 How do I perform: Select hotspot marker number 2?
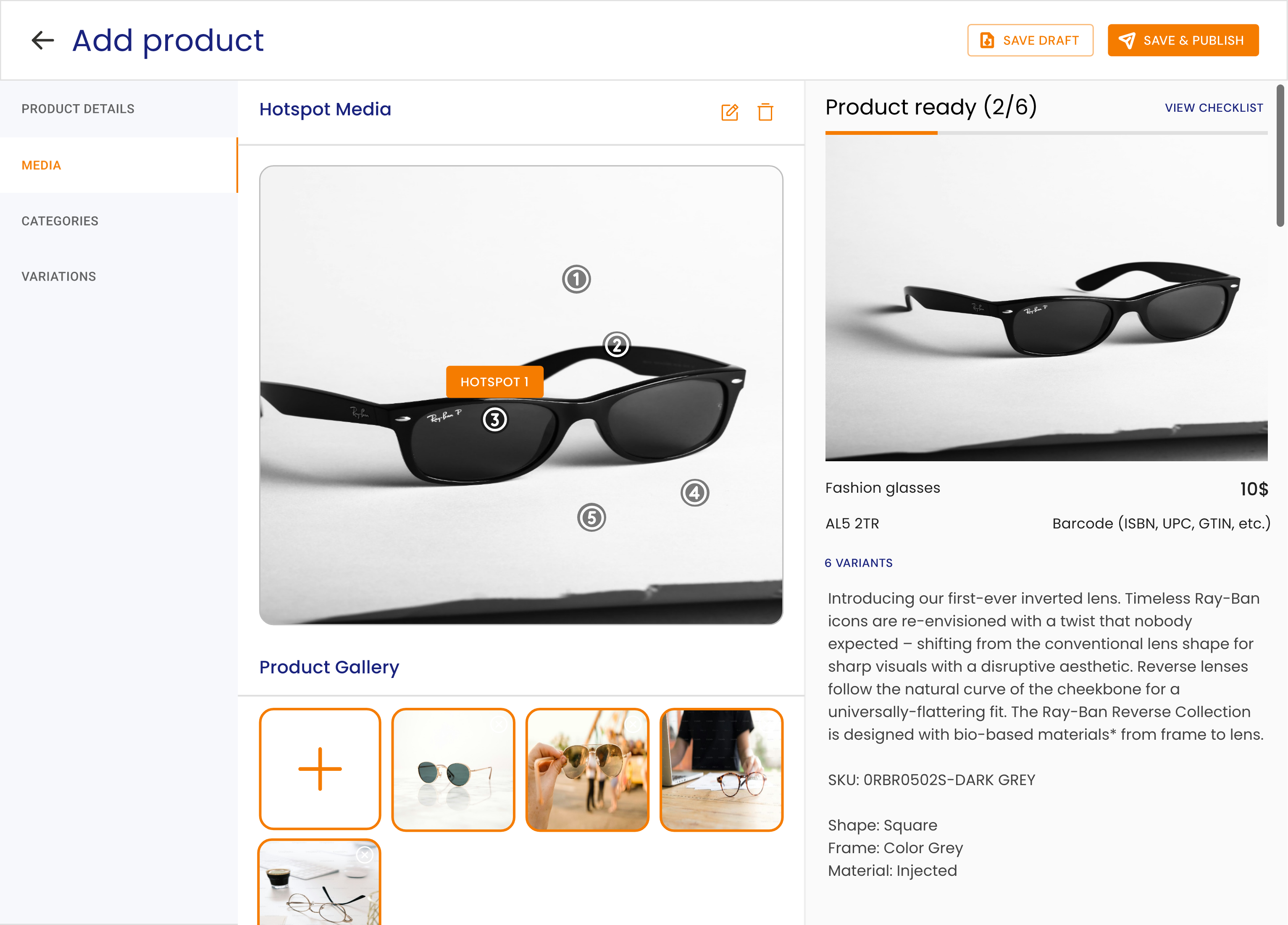(x=616, y=345)
